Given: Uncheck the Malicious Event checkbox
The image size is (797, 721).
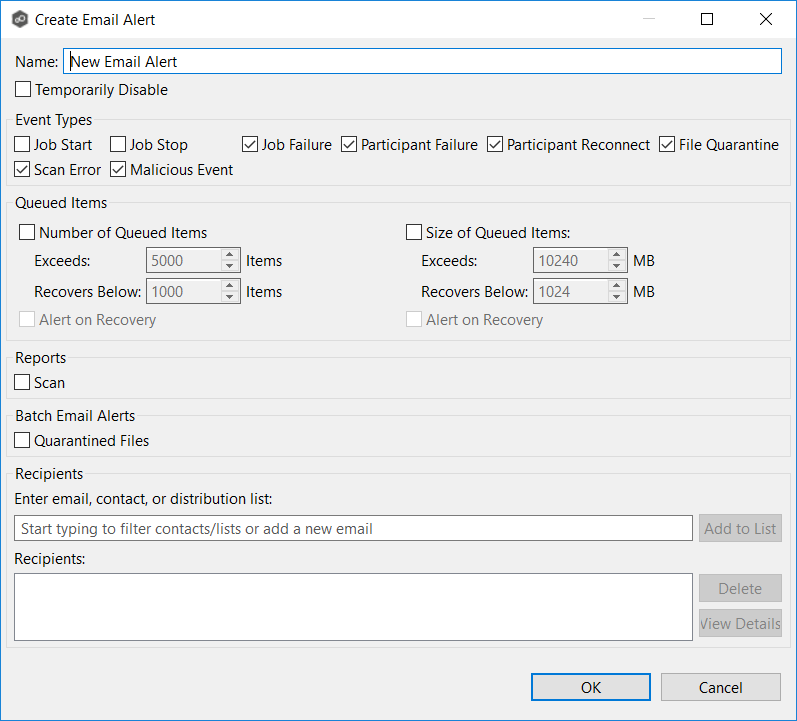Looking at the screenshot, I should 118,170.
